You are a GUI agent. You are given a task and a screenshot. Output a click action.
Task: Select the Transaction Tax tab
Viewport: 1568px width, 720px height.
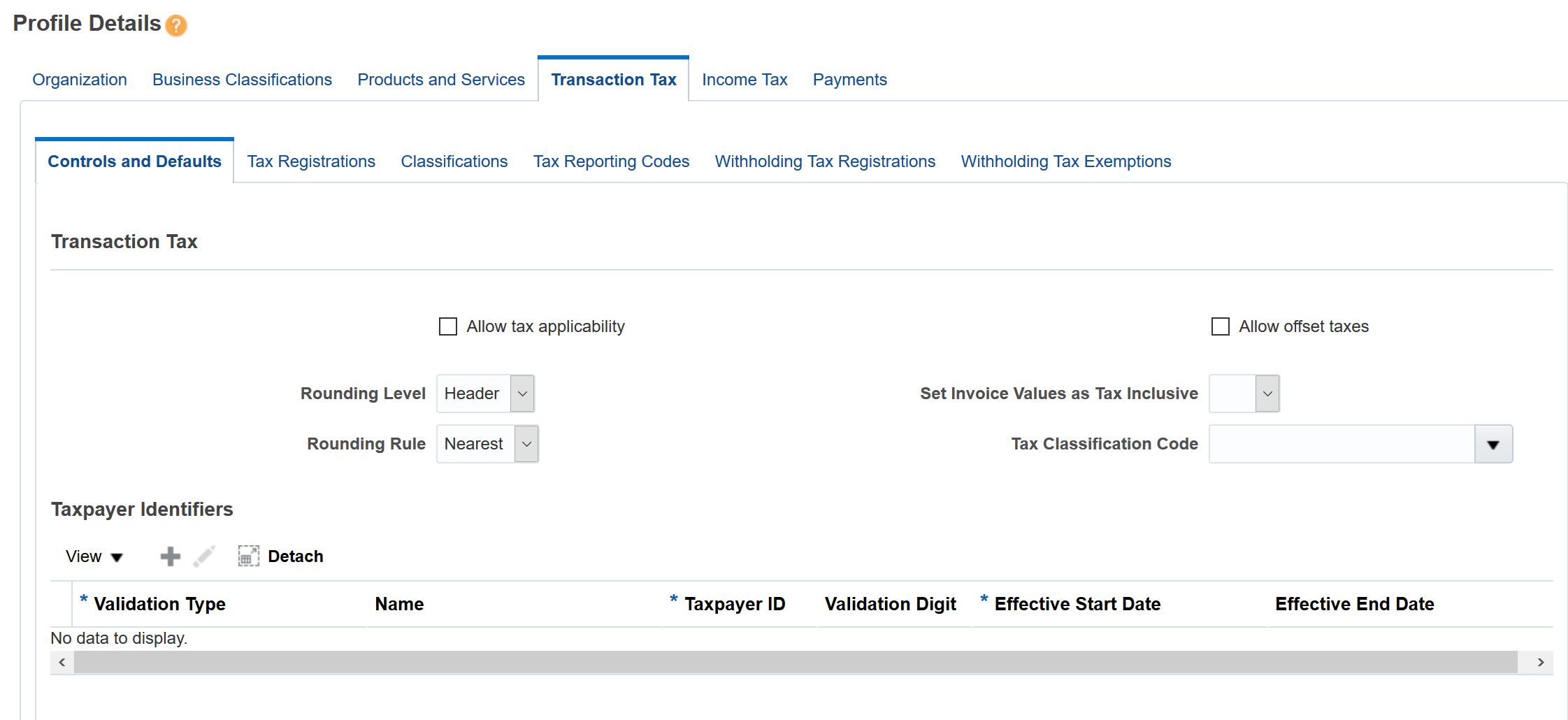click(x=613, y=80)
